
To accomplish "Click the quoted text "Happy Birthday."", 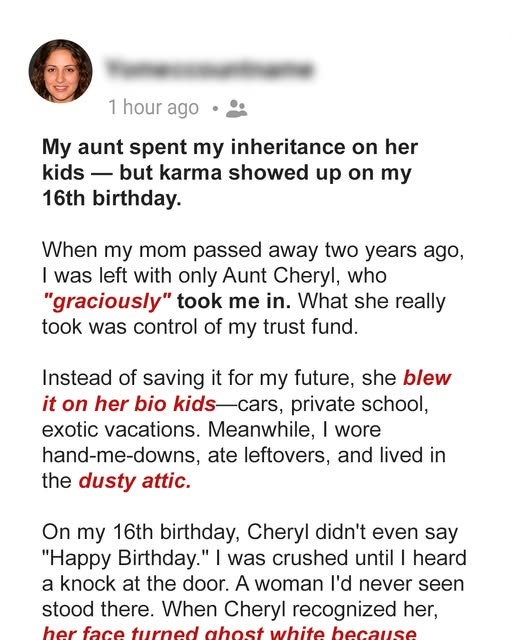I will pyautogui.click(x=126, y=559).
